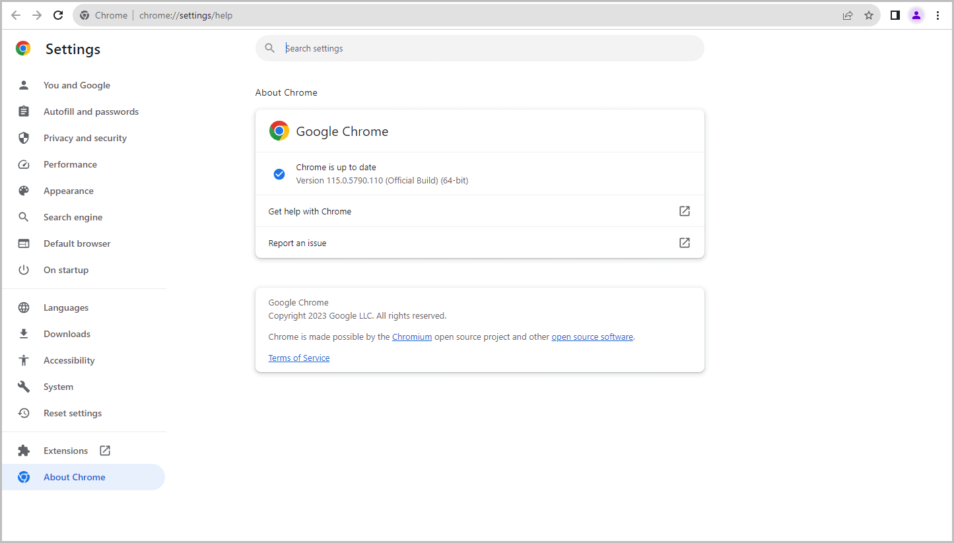The width and height of the screenshot is (954, 543).
Task: Click Report an issue row
Action: 479,243
